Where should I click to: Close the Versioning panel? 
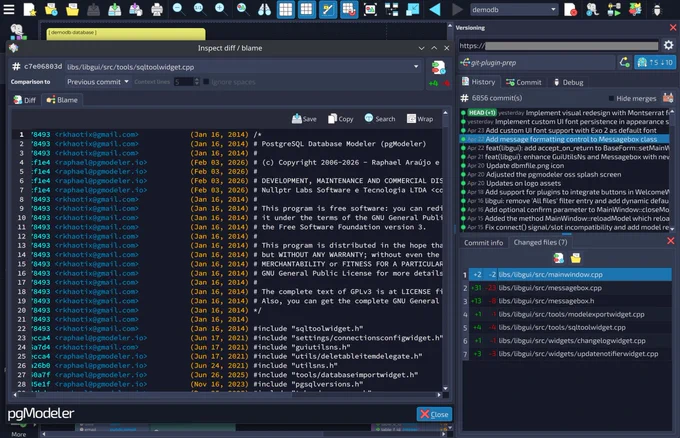(673, 27)
